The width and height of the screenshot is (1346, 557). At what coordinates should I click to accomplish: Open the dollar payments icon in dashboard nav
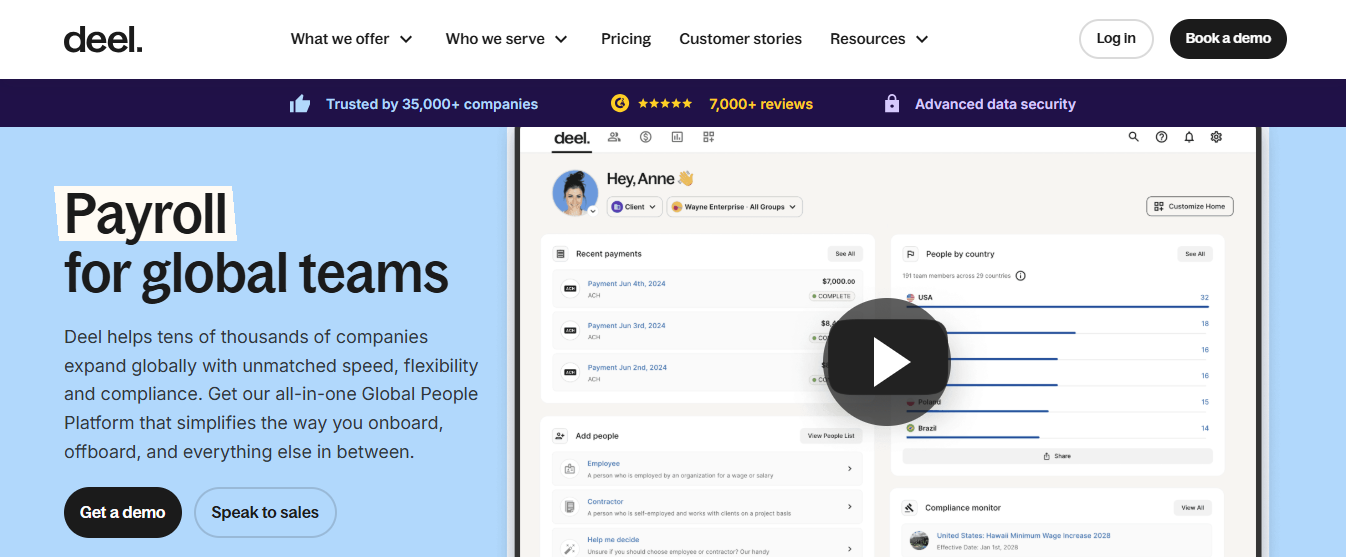646,137
